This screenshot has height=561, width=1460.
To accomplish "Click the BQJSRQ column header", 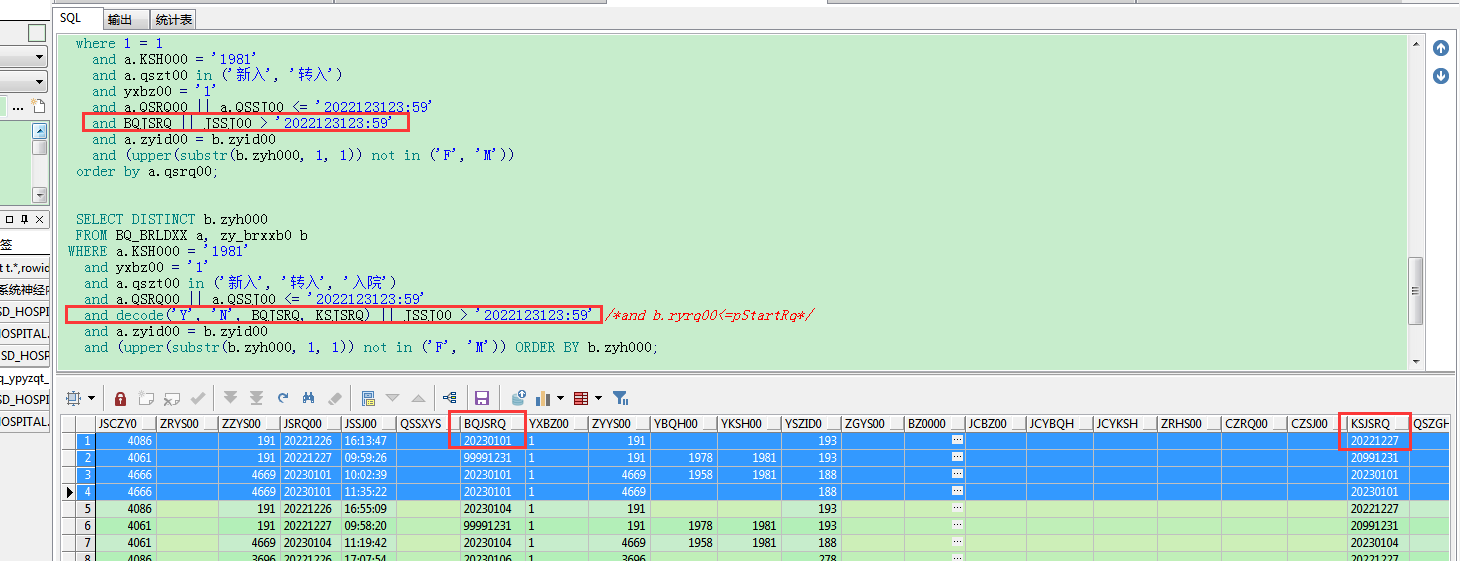I will pyautogui.click(x=486, y=424).
